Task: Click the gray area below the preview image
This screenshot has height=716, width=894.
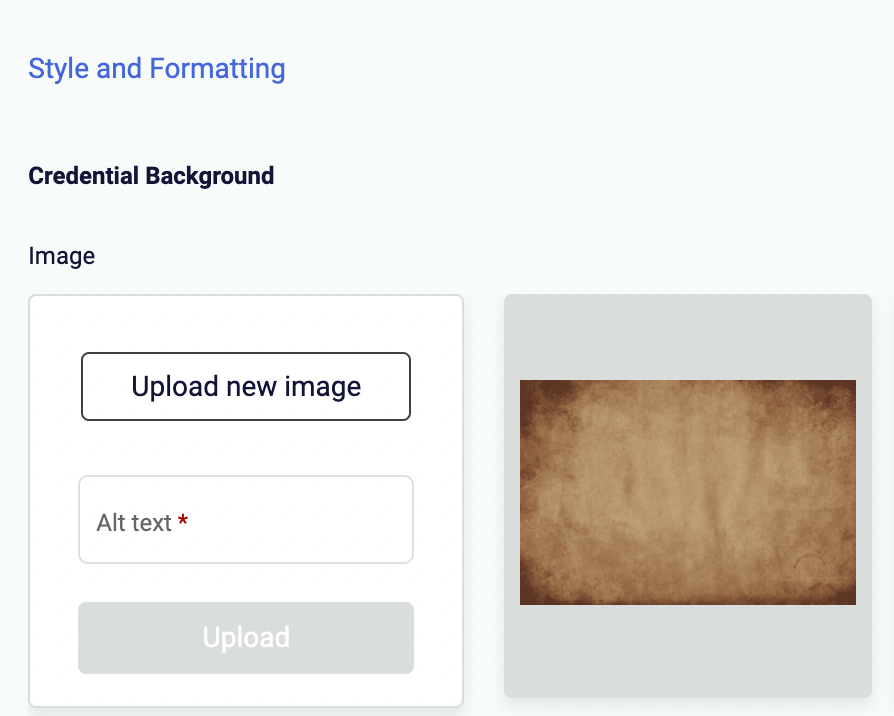Action: [x=688, y=650]
